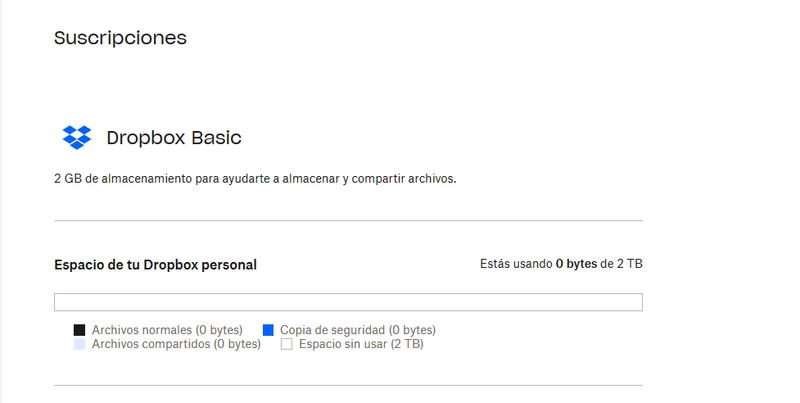Click the Copia de seguridad (0 bytes) label
The image size is (800, 403).
pos(358,330)
